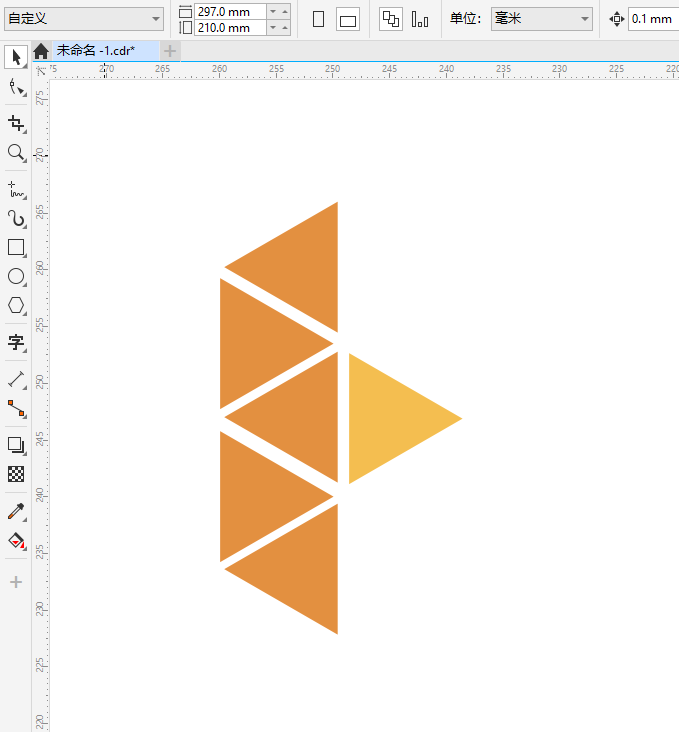
Task: Select the Color Eyedropper tool
Action: [16, 512]
